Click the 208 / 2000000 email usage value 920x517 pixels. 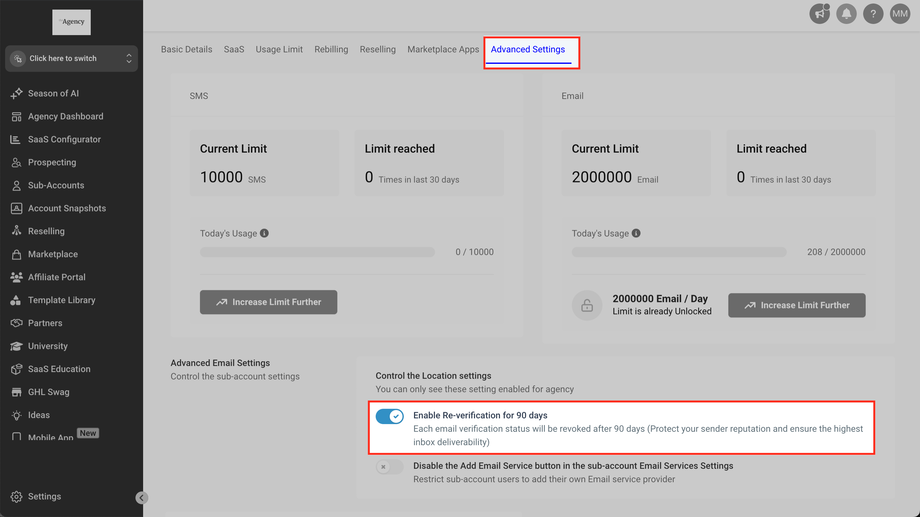836,252
